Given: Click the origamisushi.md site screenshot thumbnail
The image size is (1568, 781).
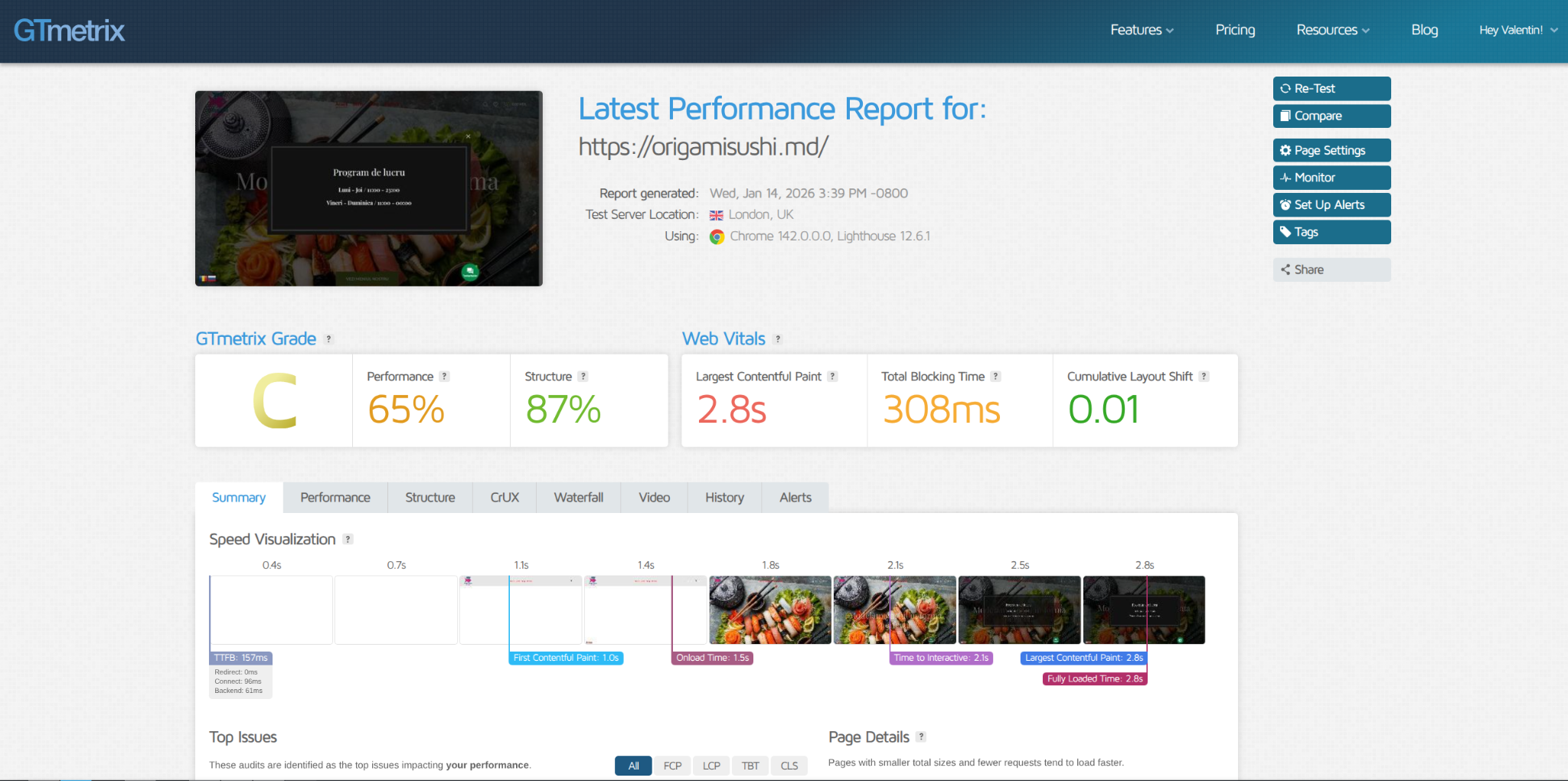Looking at the screenshot, I should pos(368,188).
